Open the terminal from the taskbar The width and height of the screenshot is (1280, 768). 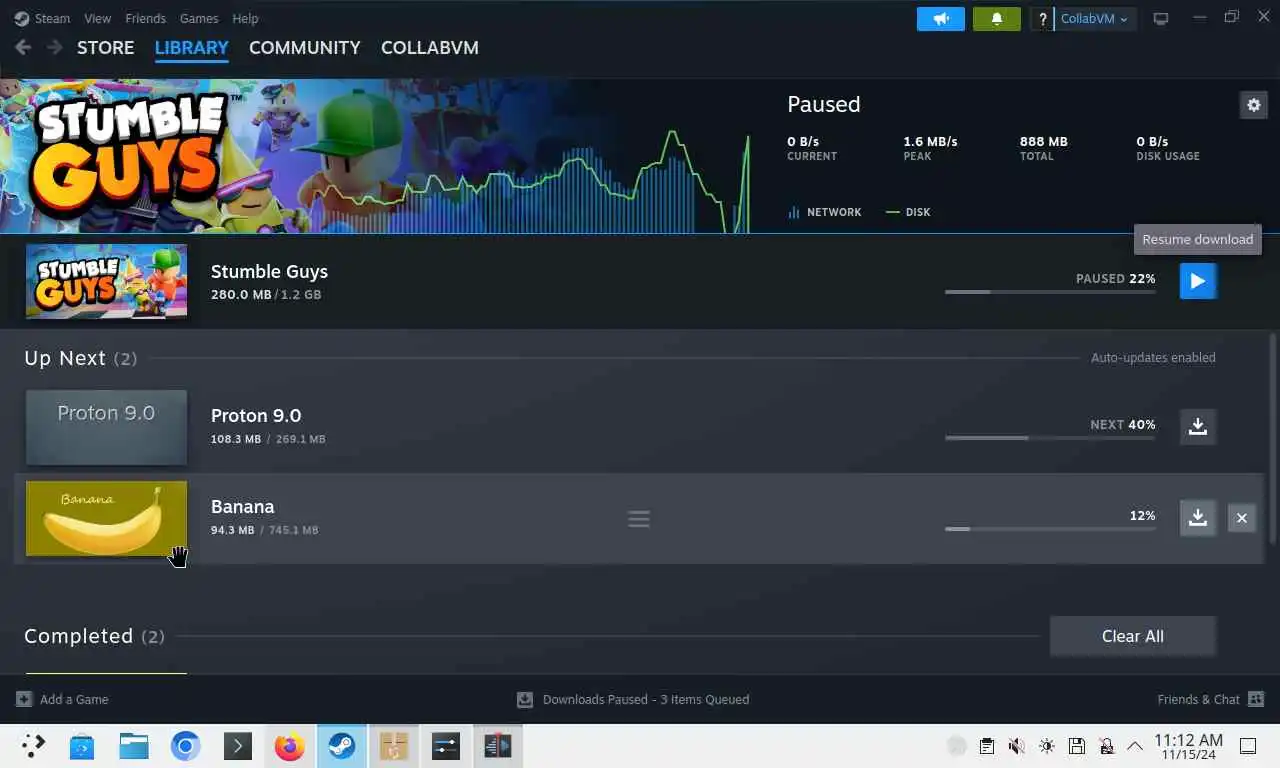pyautogui.click(x=237, y=746)
